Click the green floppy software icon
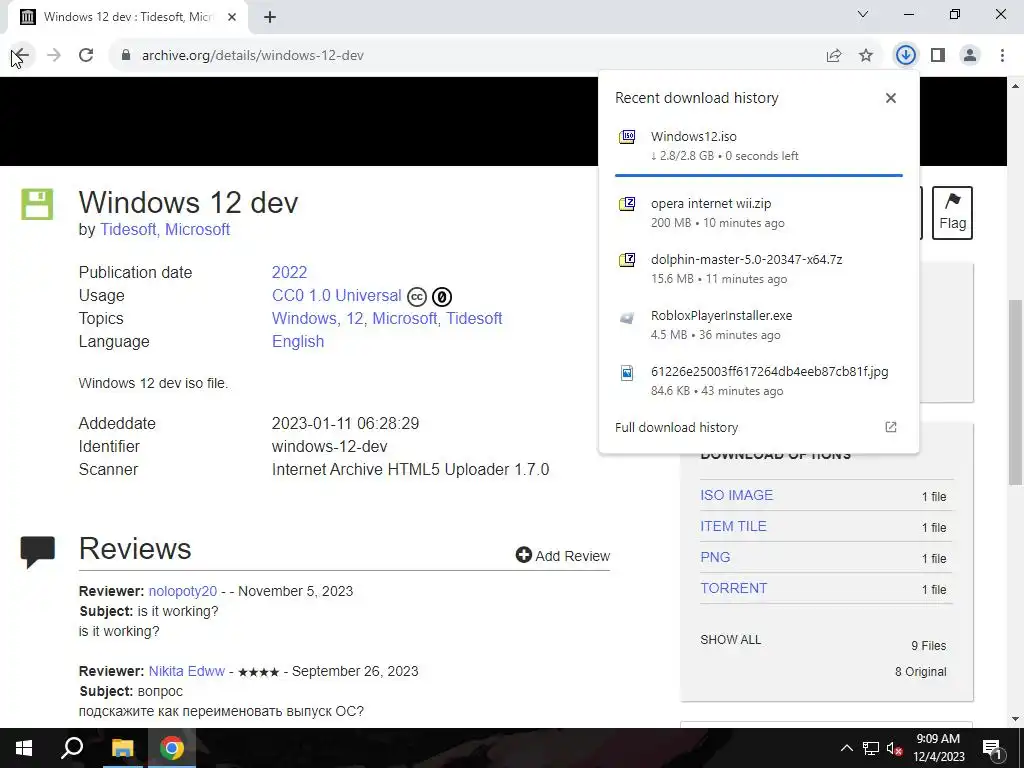Screen dimensions: 1024x768 [37, 204]
